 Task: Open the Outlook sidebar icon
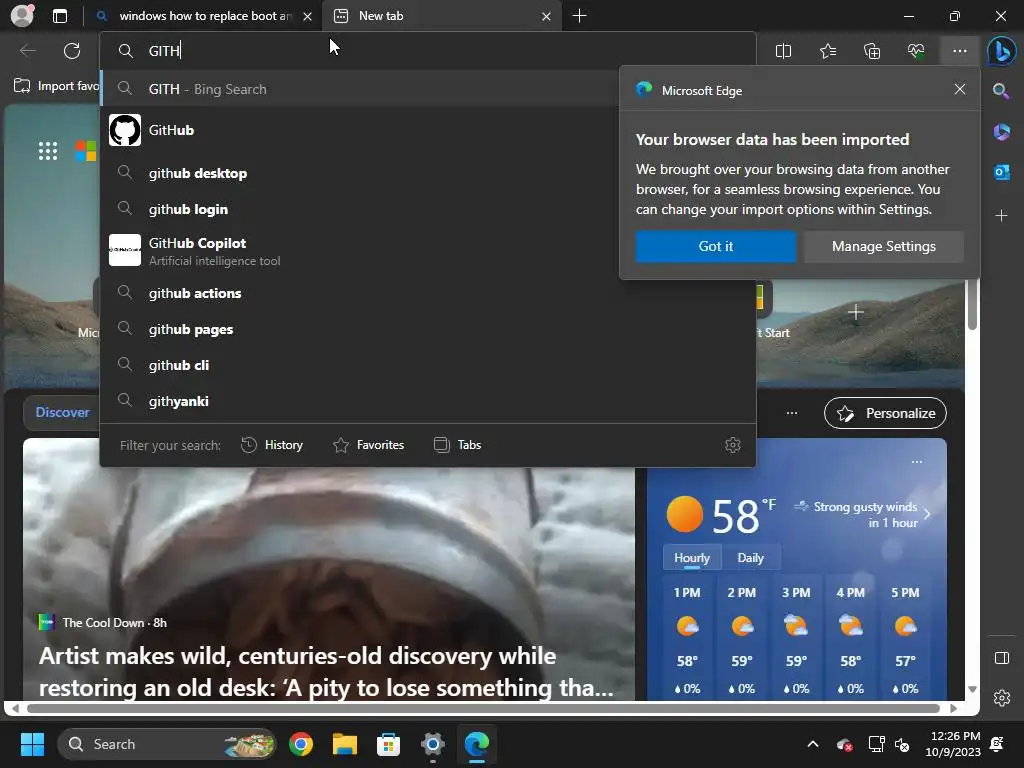[1001, 172]
